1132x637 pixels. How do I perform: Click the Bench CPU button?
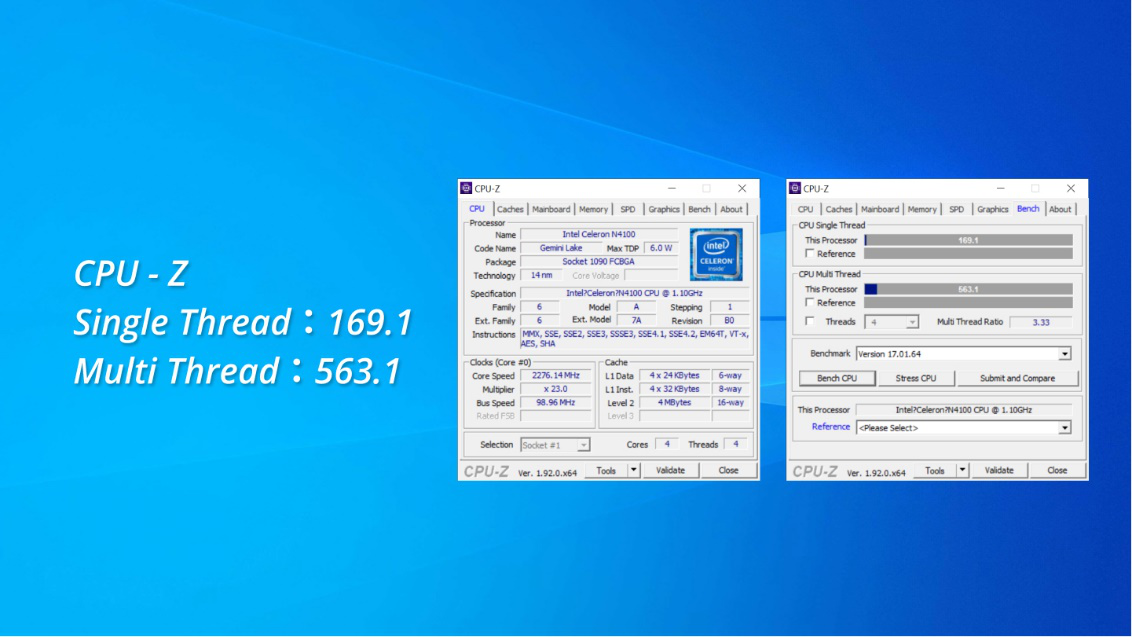(x=837, y=378)
